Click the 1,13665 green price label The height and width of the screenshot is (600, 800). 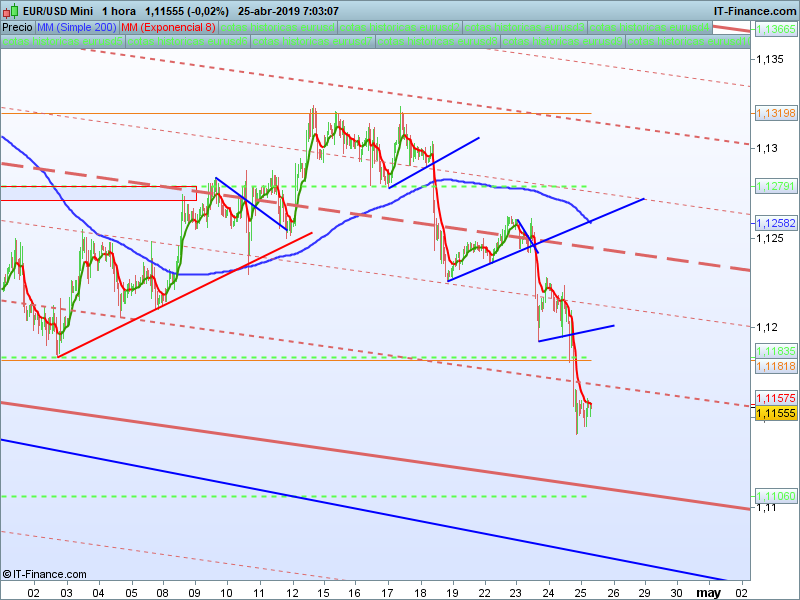coord(776,29)
